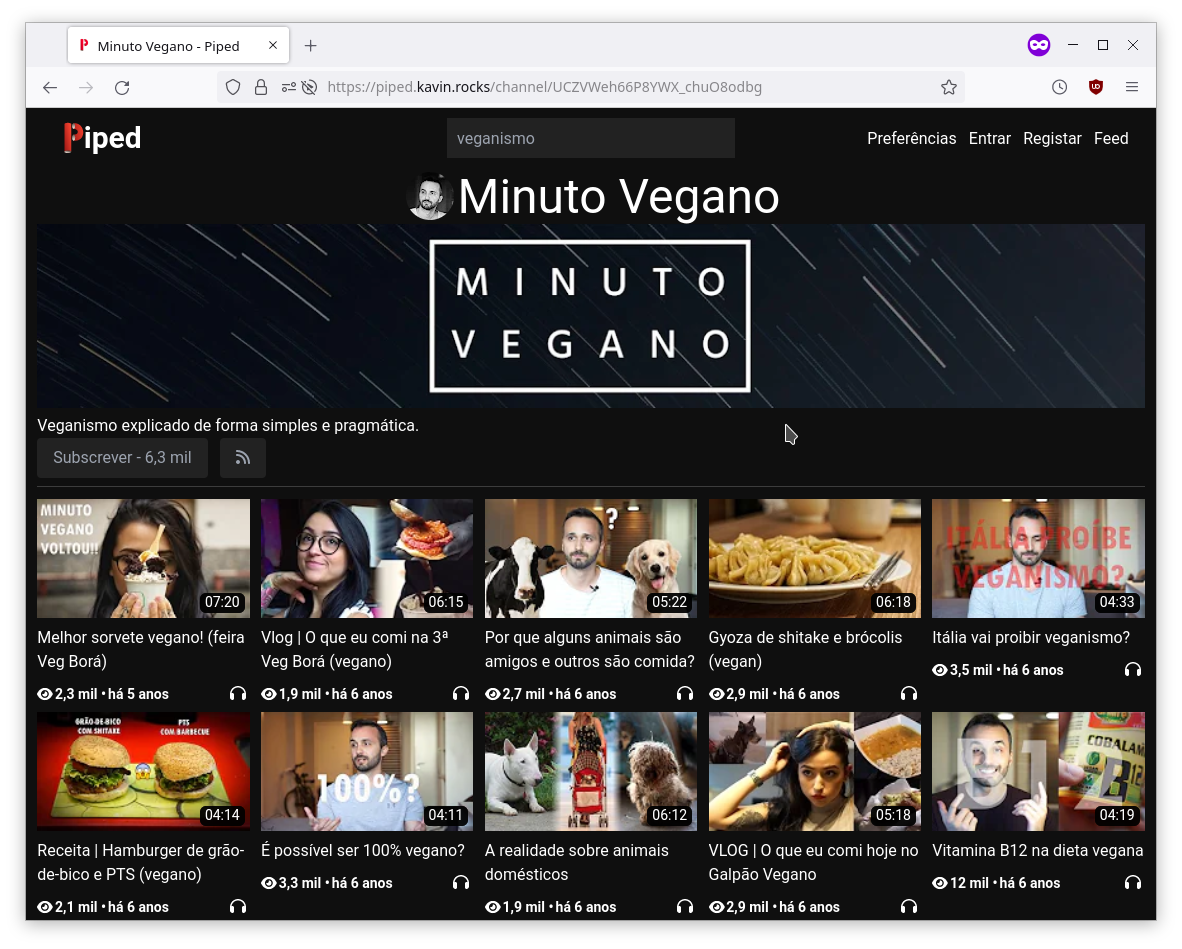Click the search field containing veganismo
The width and height of the screenshot is (1182, 949).
coord(591,139)
